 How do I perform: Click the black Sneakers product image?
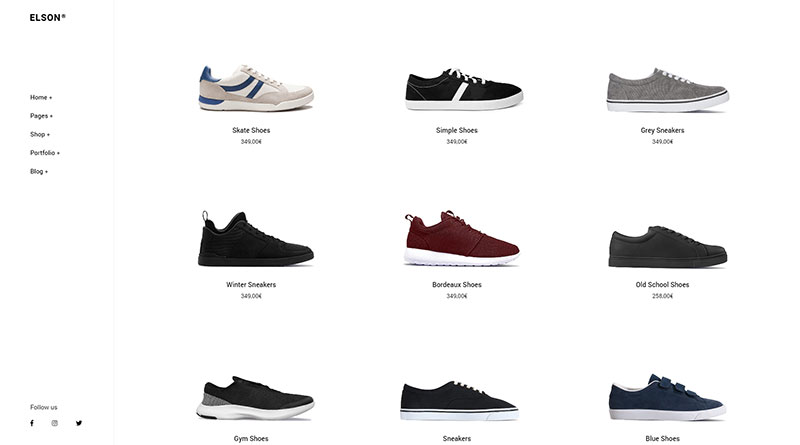[x=459, y=401]
